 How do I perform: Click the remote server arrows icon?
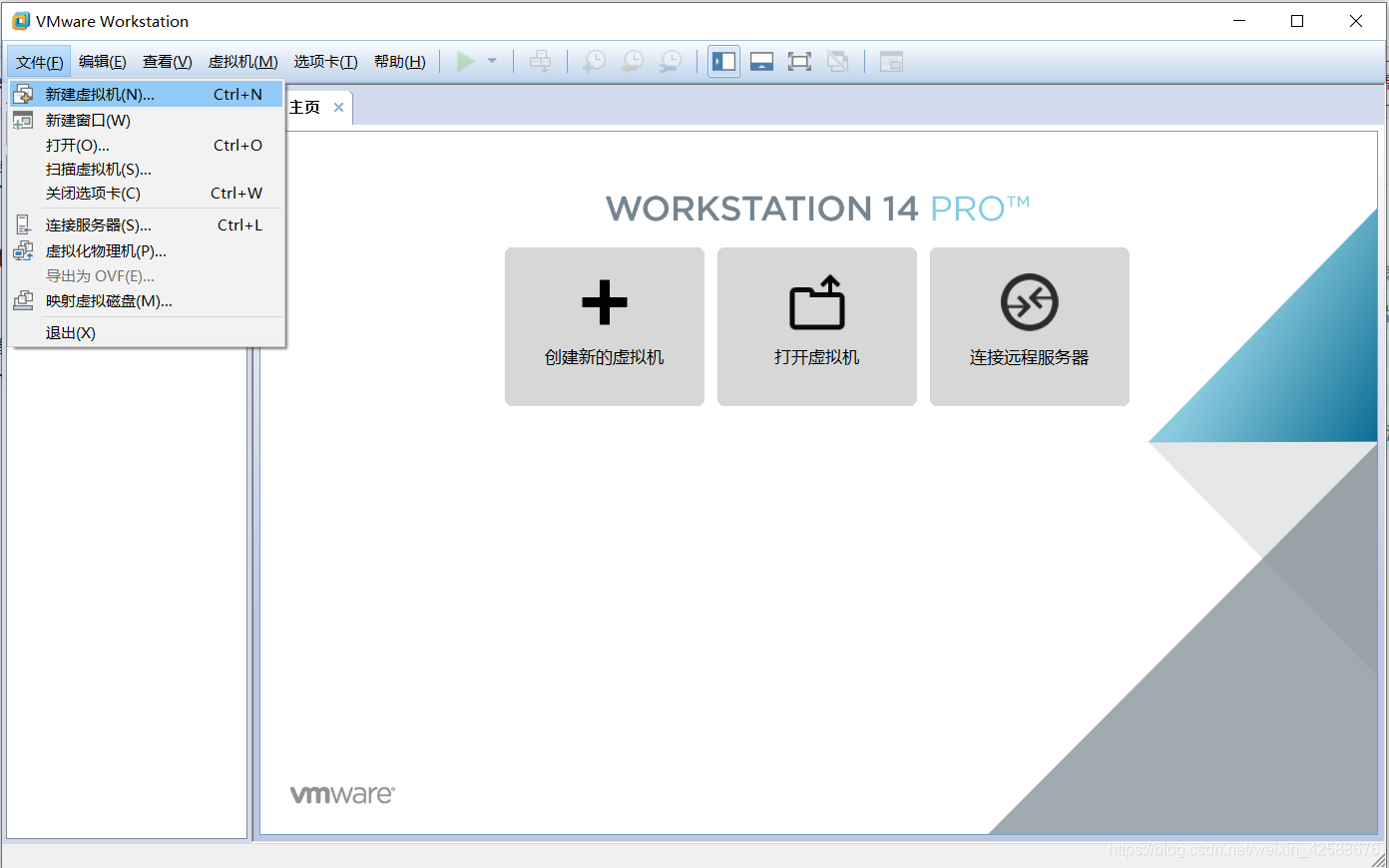(x=1030, y=302)
